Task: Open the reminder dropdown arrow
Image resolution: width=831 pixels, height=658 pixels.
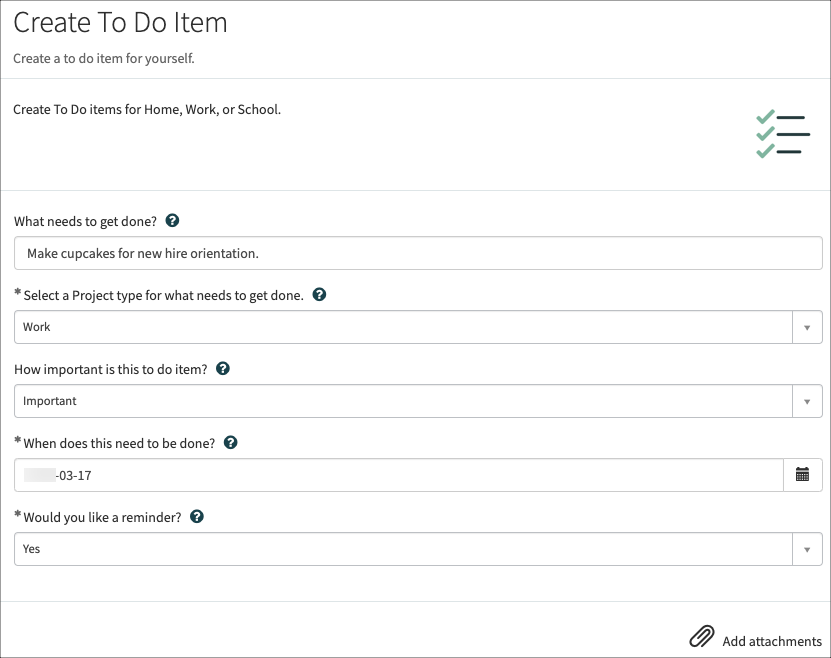Action: [x=807, y=549]
